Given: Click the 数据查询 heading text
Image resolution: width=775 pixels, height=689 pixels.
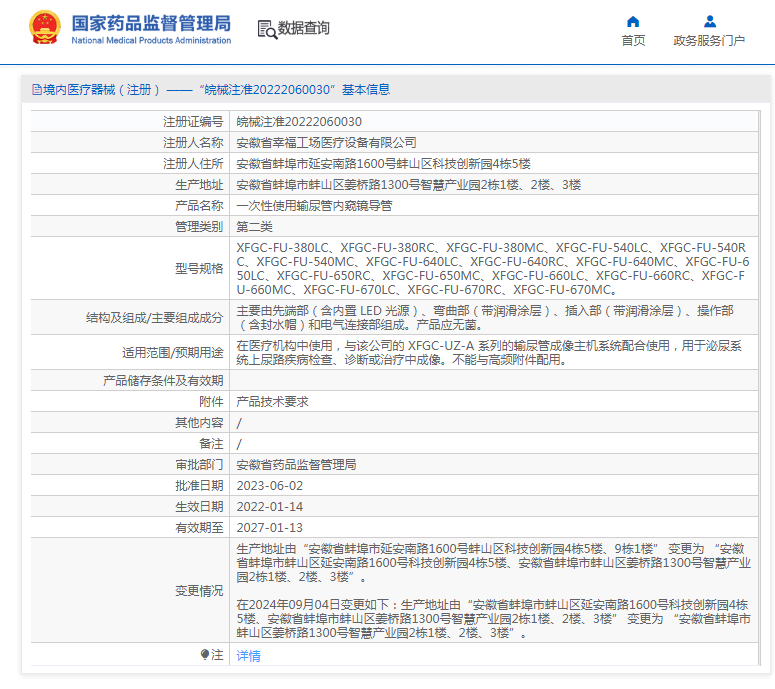Looking at the screenshot, I should click(303, 28).
